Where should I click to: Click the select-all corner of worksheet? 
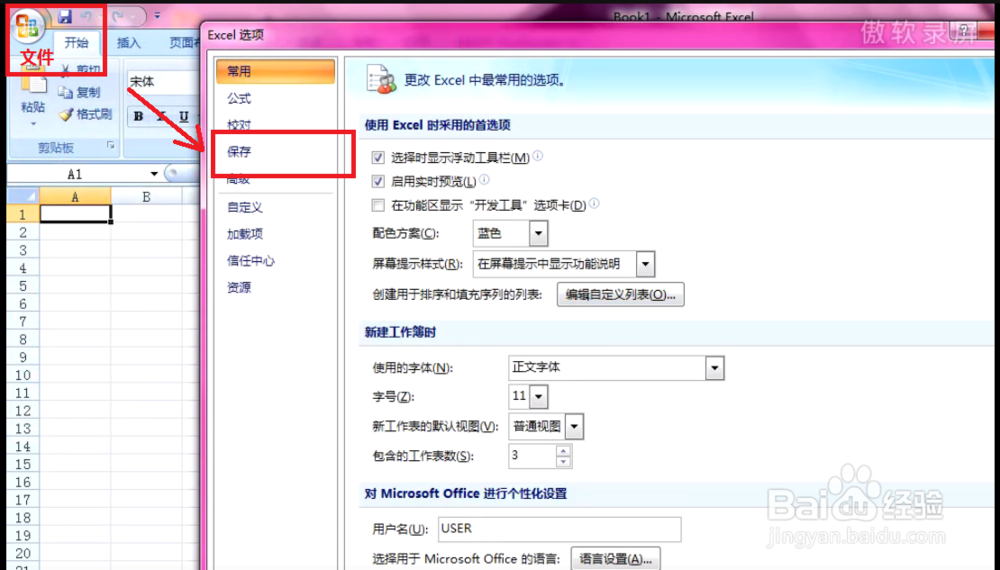tap(23, 196)
